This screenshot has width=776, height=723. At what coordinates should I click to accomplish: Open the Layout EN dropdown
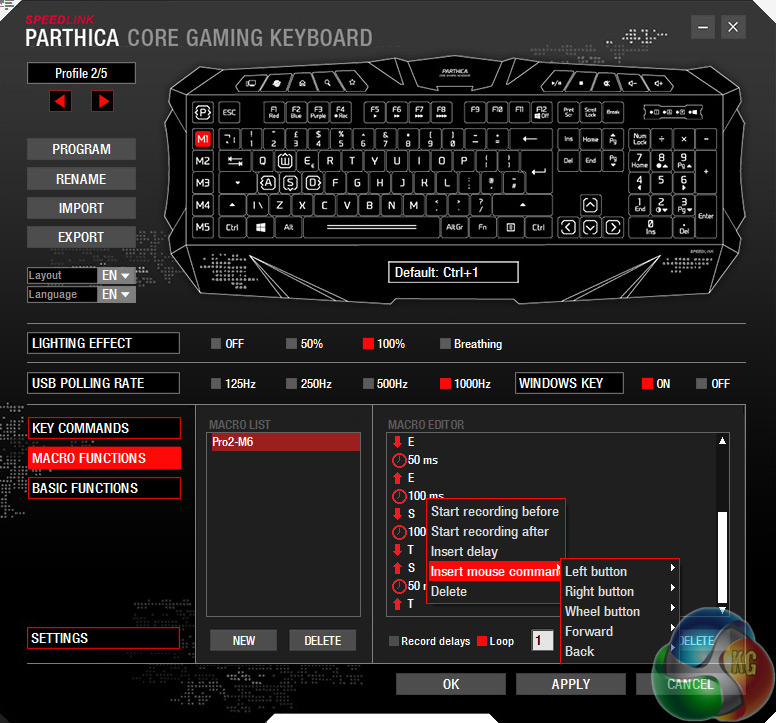(116, 275)
